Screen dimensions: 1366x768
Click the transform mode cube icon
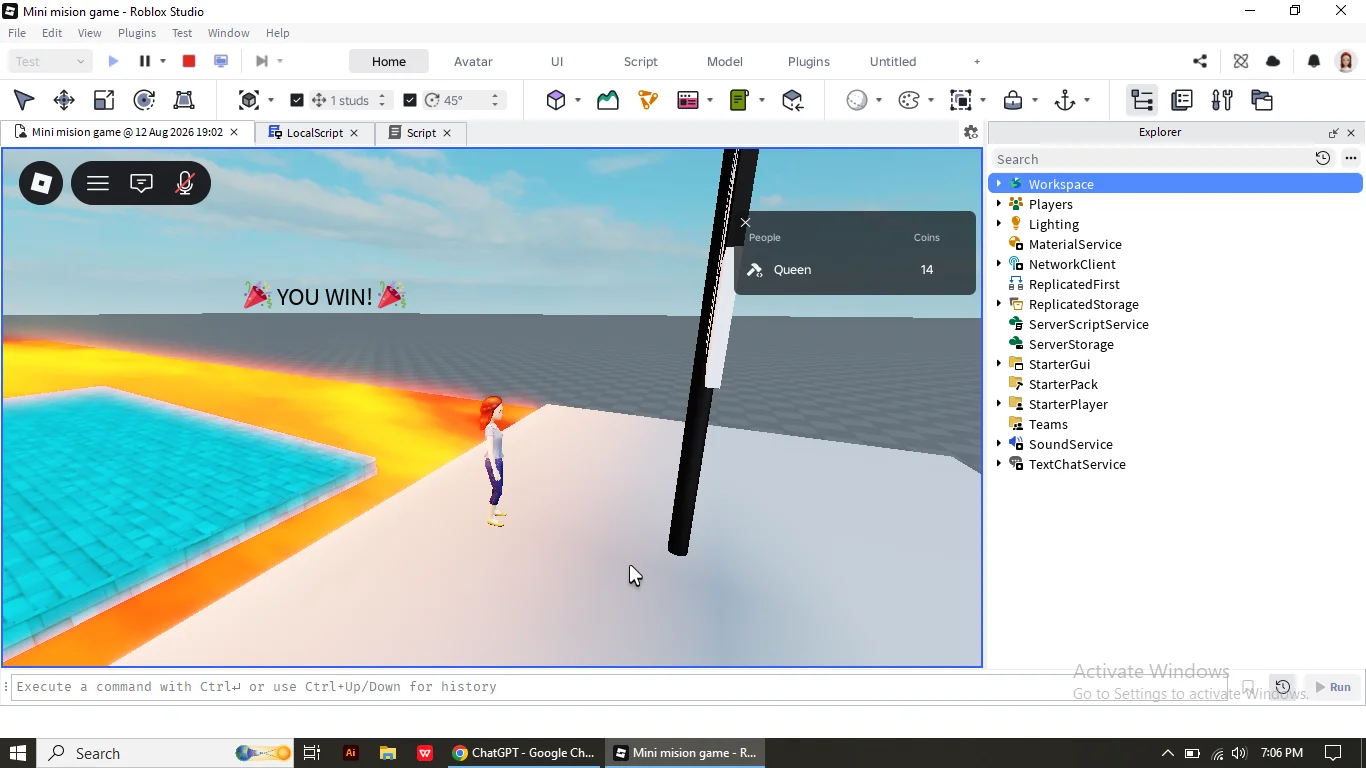pyautogui.click(x=249, y=100)
